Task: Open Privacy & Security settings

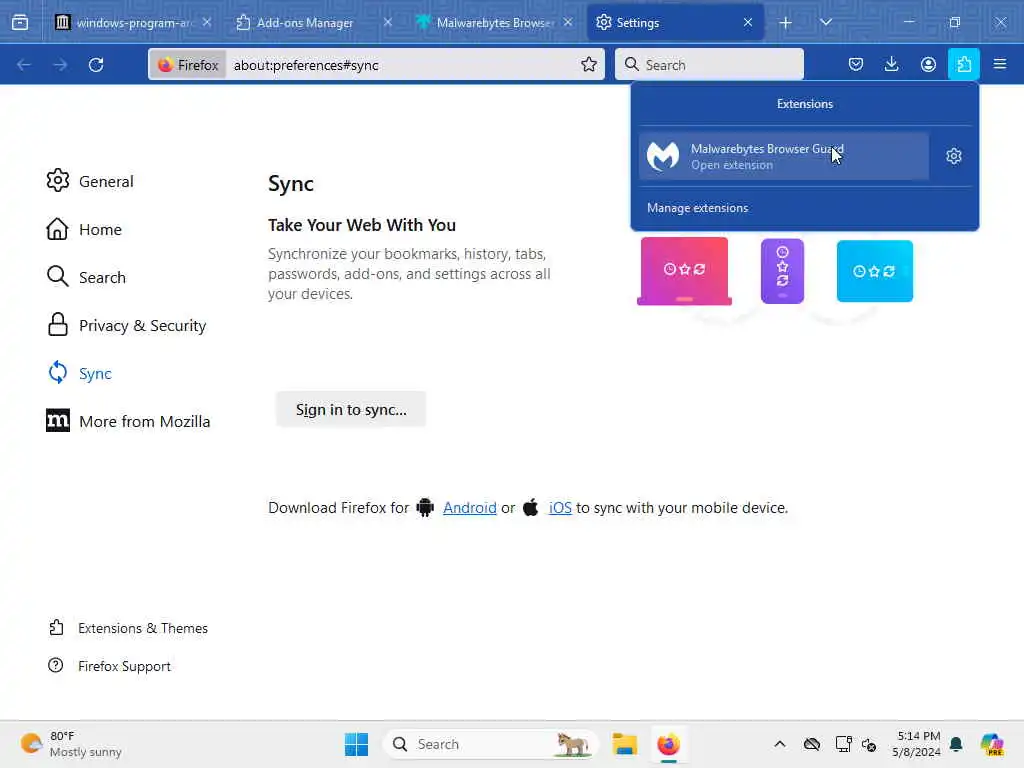Action: (x=127, y=325)
